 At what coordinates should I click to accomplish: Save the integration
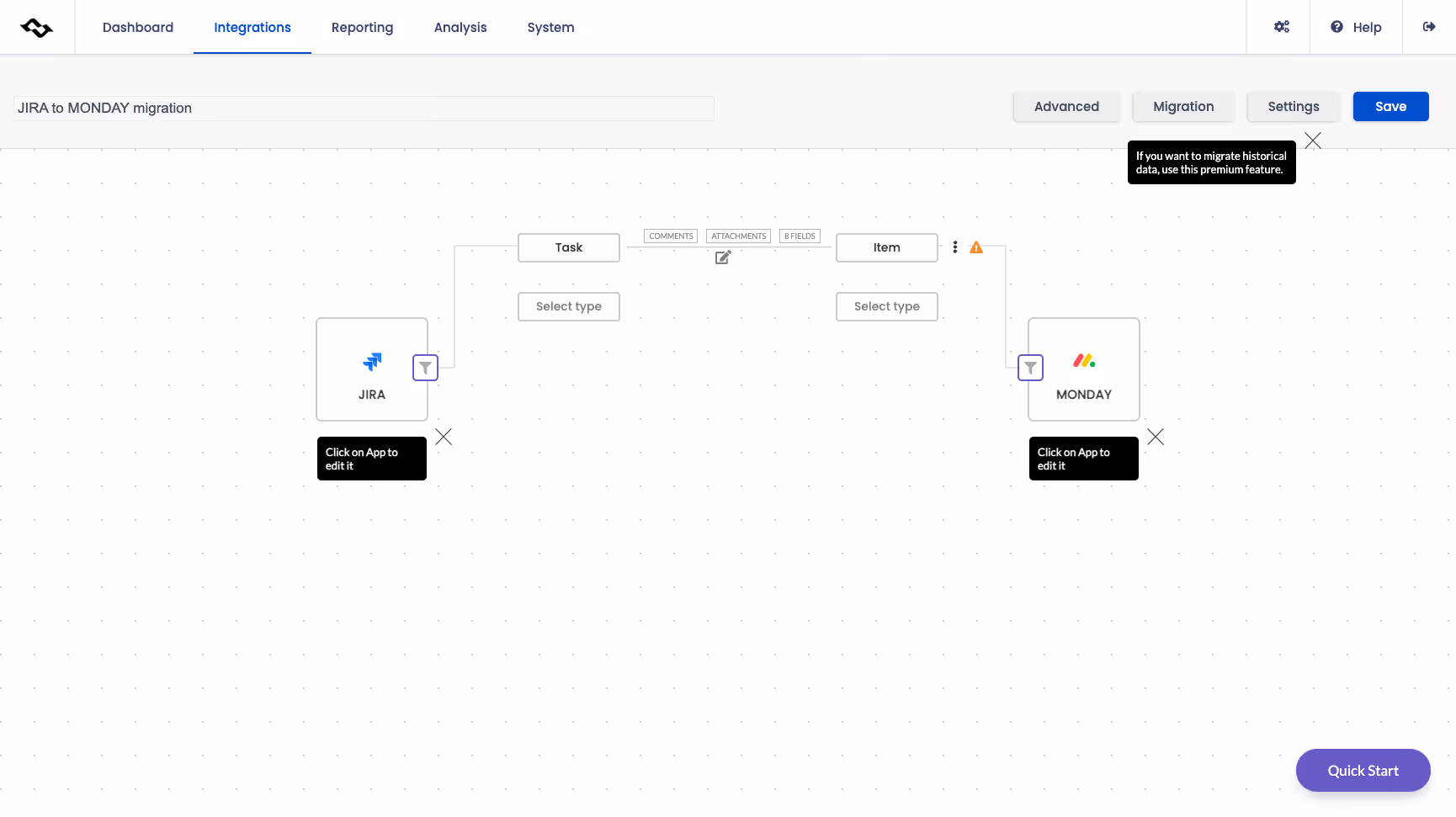coord(1390,106)
